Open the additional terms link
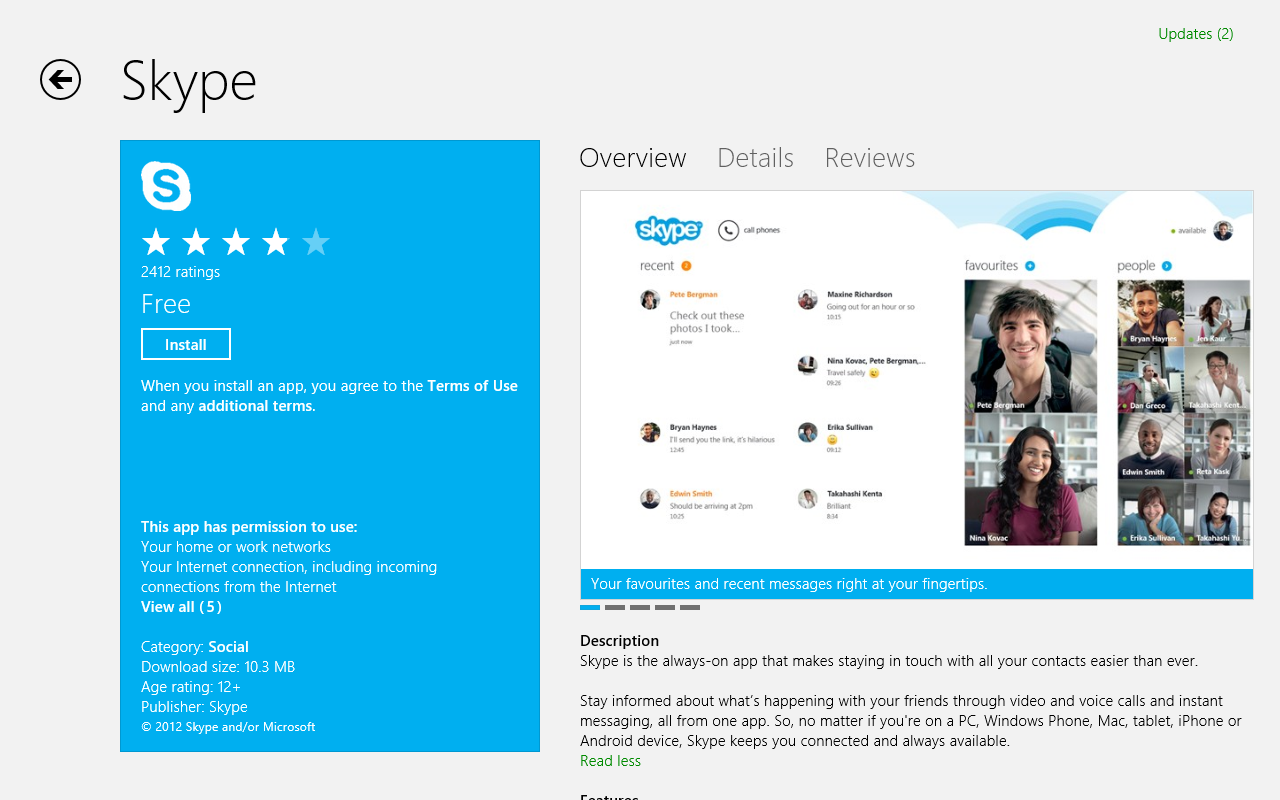This screenshot has width=1280, height=800. (255, 406)
